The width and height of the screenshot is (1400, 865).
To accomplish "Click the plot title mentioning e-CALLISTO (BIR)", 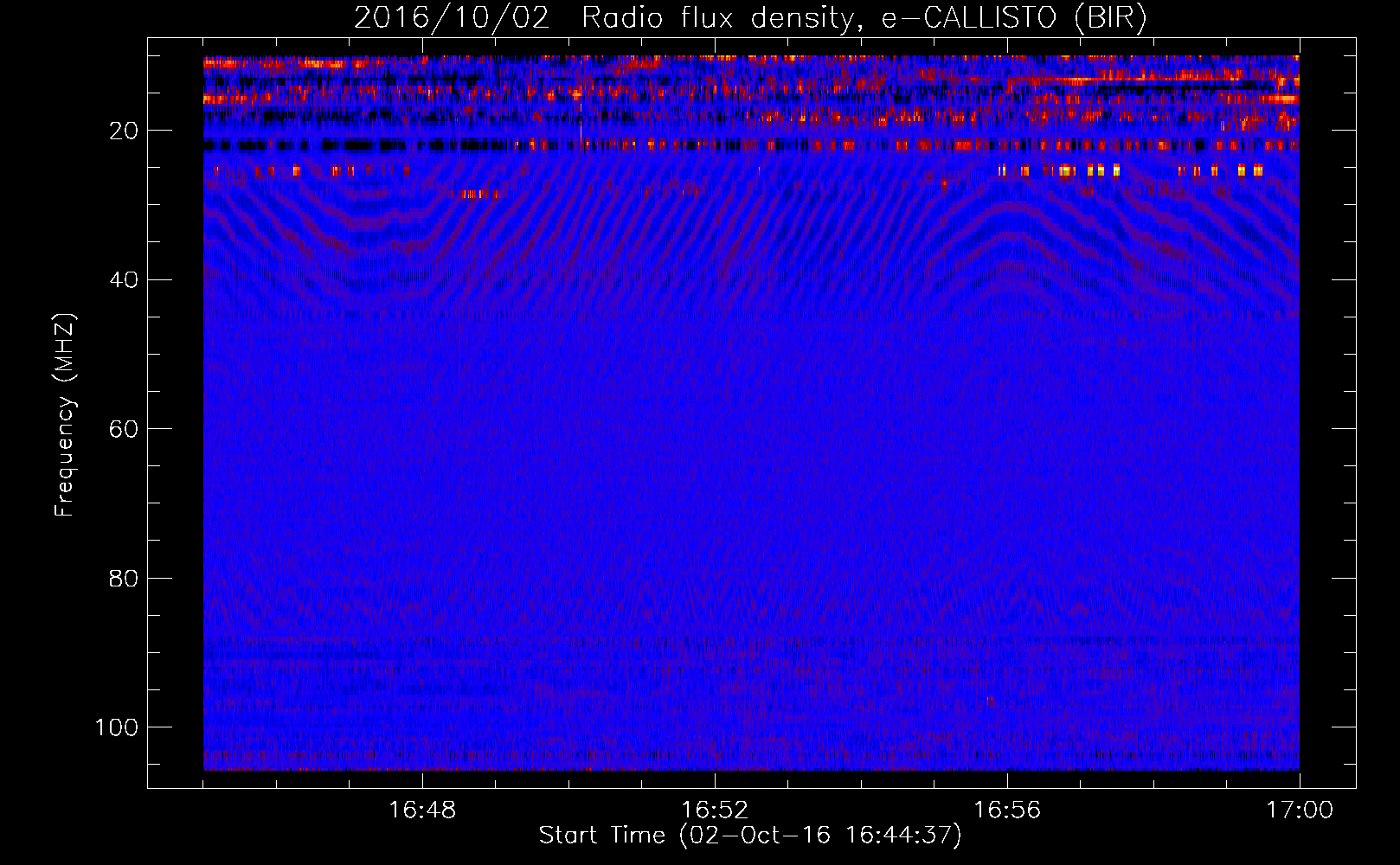I will tap(750, 17).
